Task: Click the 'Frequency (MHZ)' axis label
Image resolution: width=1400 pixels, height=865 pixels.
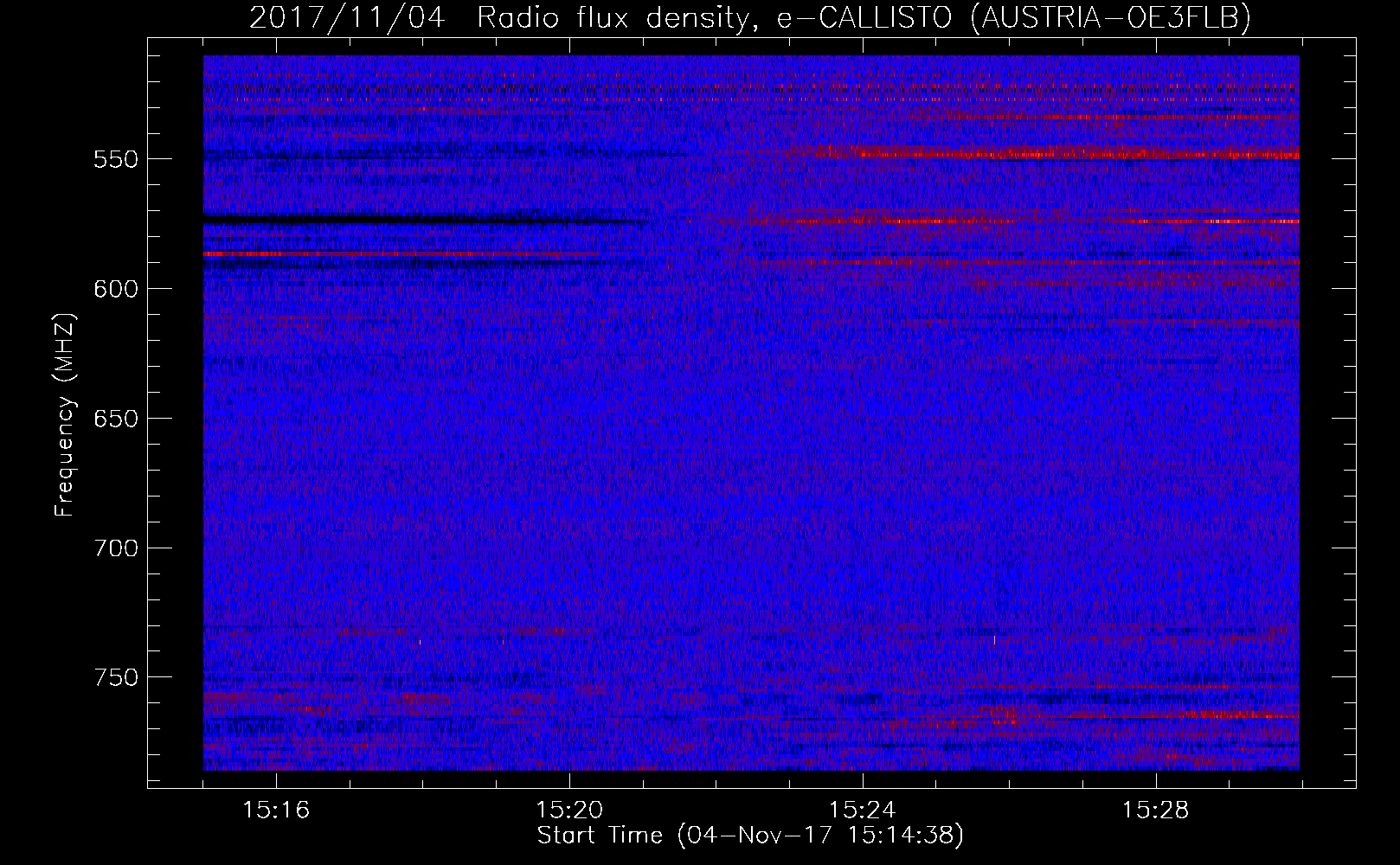Action: (x=65, y=414)
